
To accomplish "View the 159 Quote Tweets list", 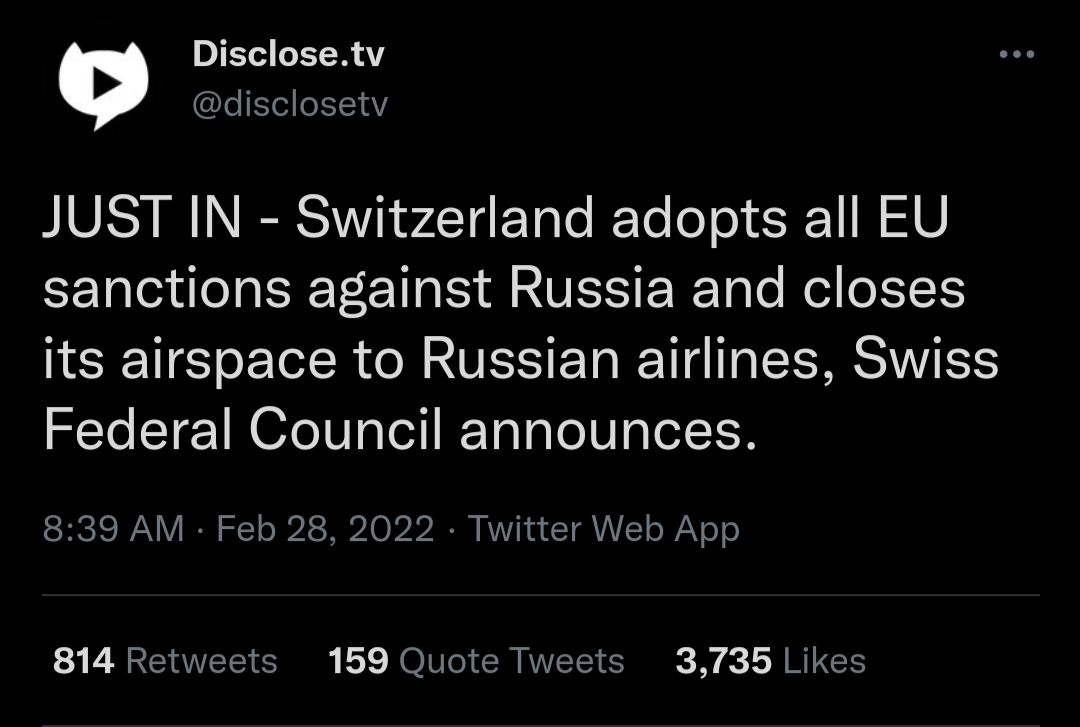I will [476, 661].
